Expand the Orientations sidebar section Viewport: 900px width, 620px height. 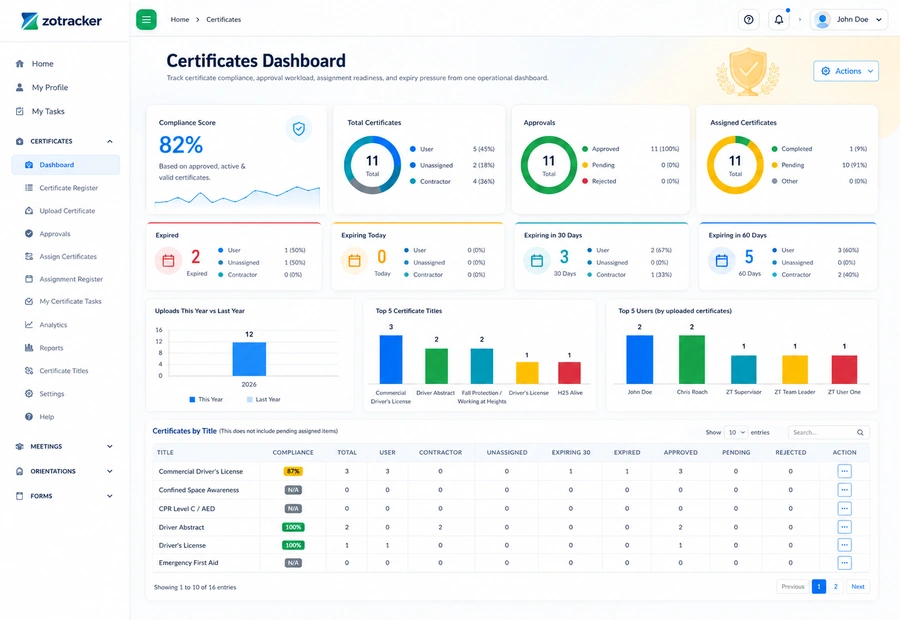(x=110, y=471)
